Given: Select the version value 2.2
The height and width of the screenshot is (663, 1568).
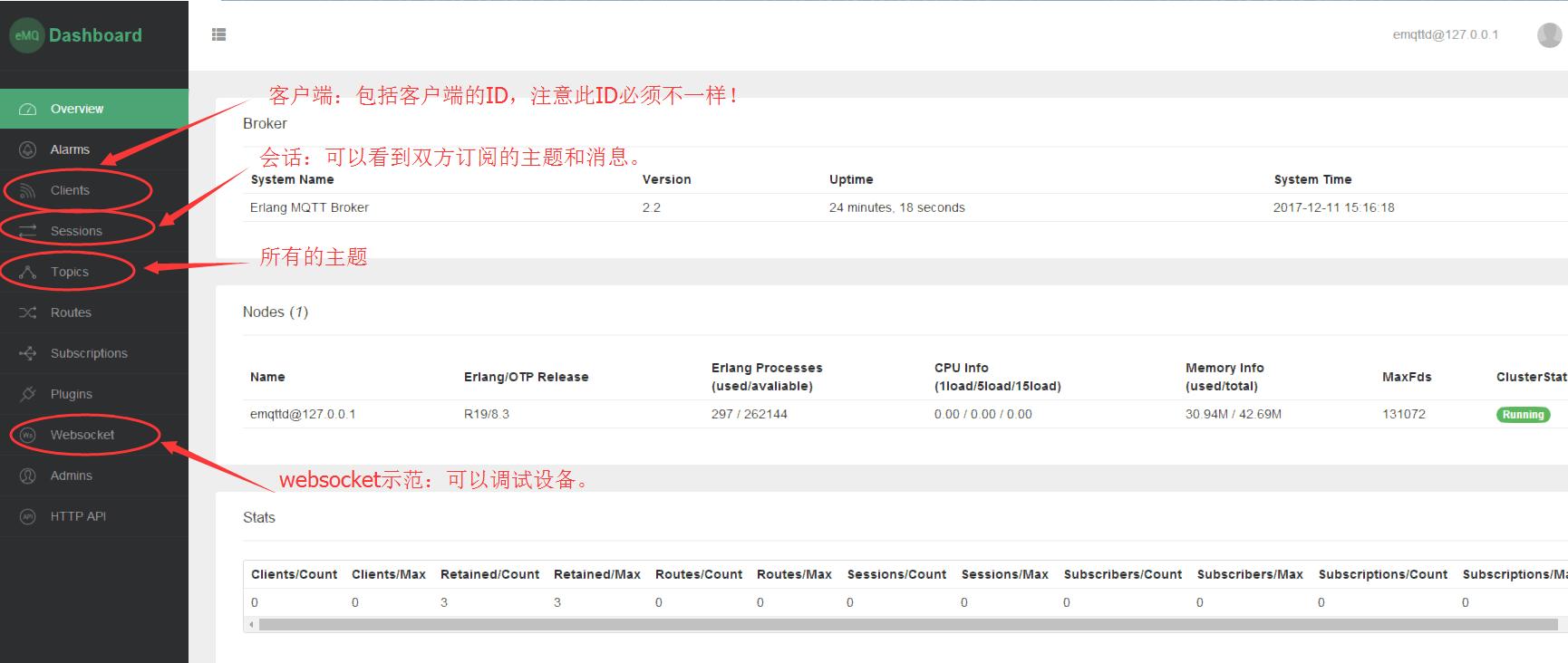Looking at the screenshot, I should coord(652,207).
